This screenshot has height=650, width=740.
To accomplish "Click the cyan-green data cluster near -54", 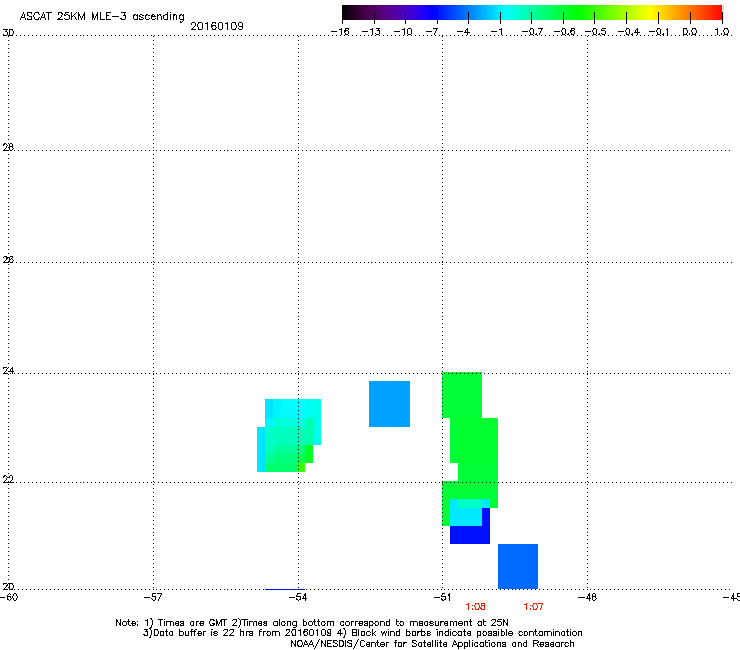I will coord(289,435).
